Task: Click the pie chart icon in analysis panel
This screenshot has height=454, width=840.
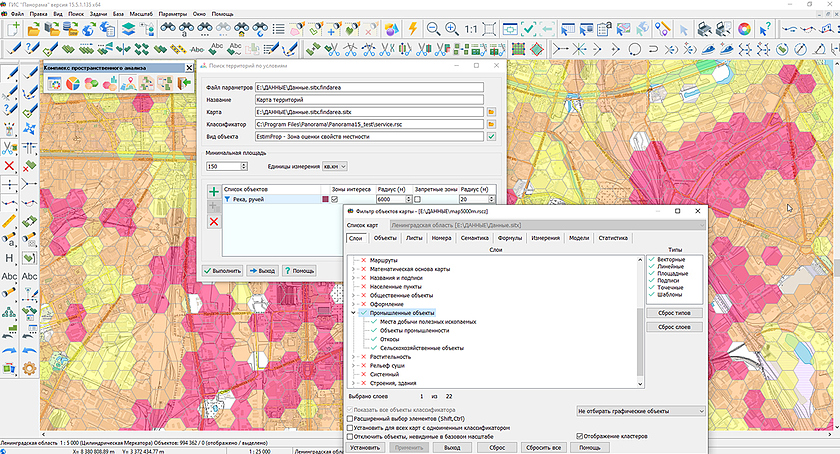Action: click(x=72, y=83)
